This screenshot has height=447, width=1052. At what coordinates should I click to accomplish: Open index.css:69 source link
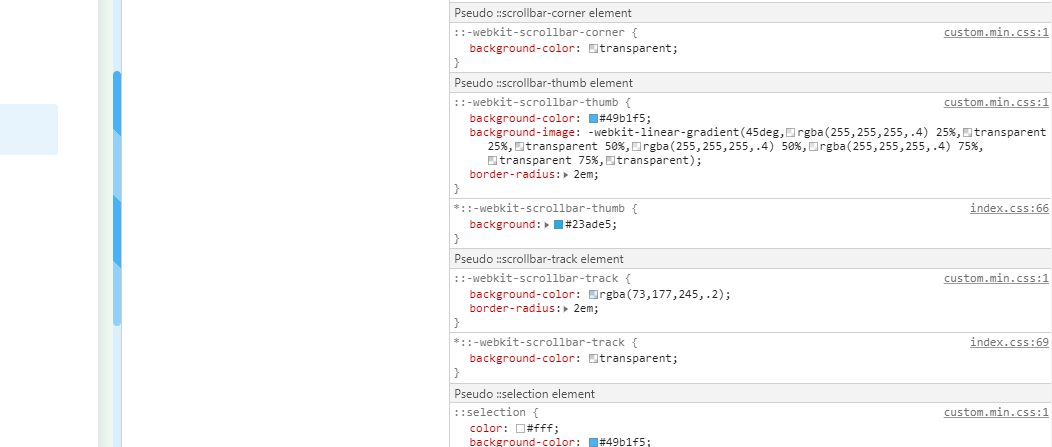click(1009, 342)
